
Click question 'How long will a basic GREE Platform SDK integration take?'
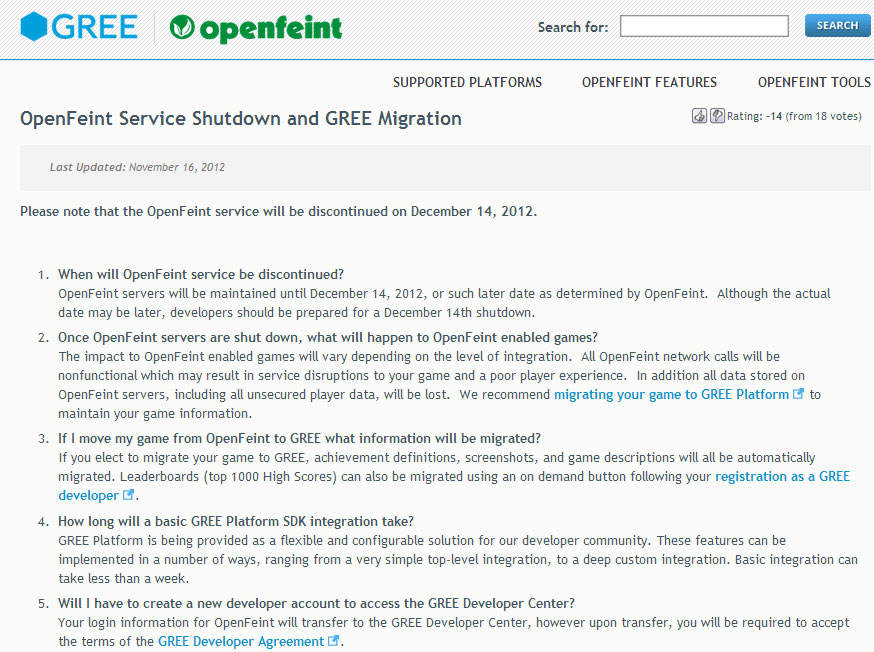[x=236, y=521]
